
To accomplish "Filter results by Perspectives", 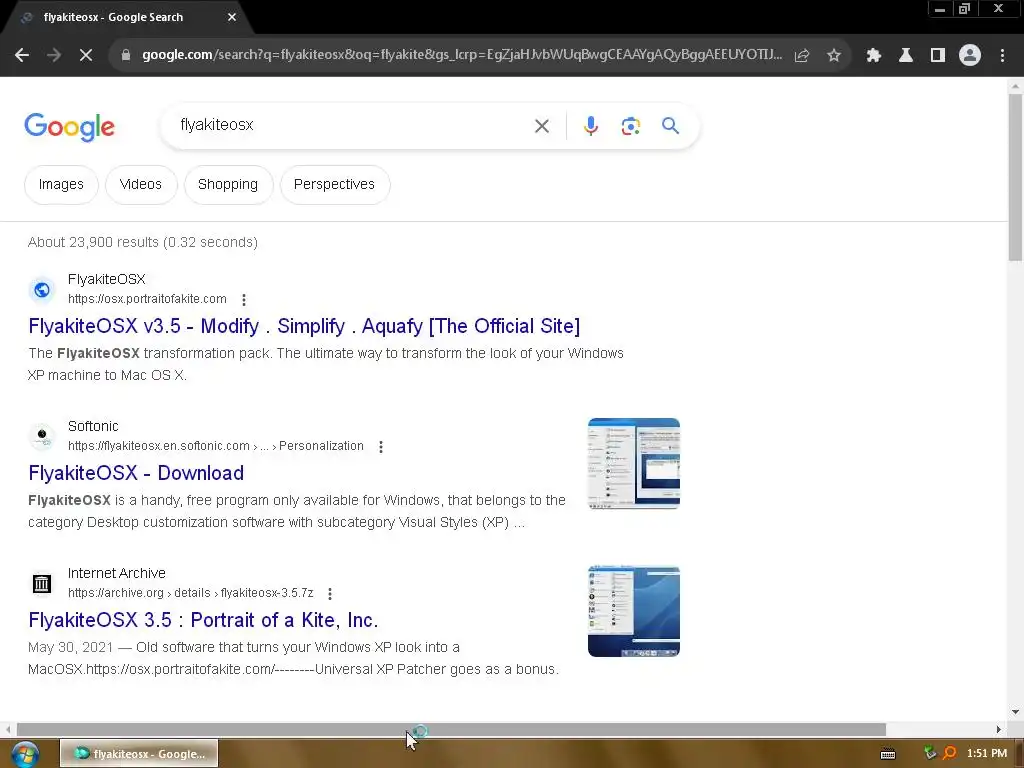I will pyautogui.click(x=334, y=185).
